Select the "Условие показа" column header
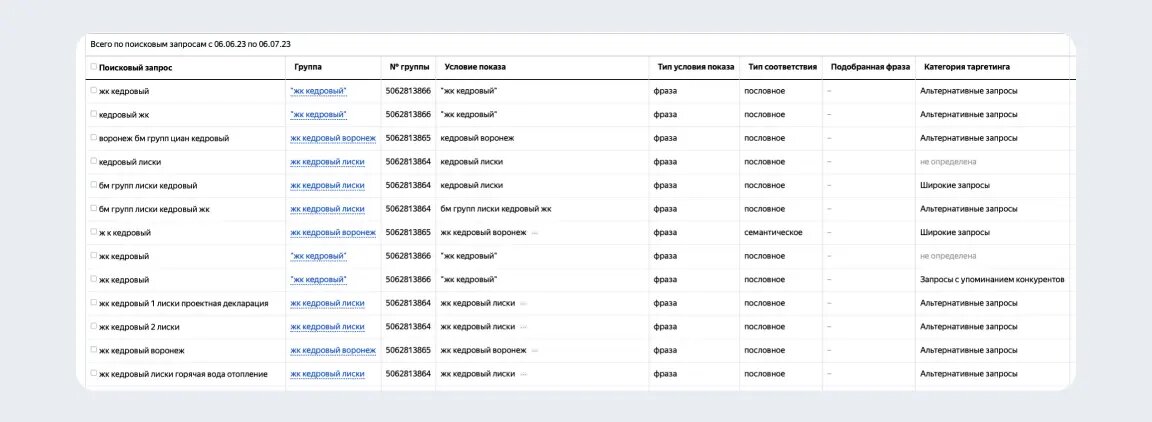This screenshot has height=422, width=1152. pos(475,67)
